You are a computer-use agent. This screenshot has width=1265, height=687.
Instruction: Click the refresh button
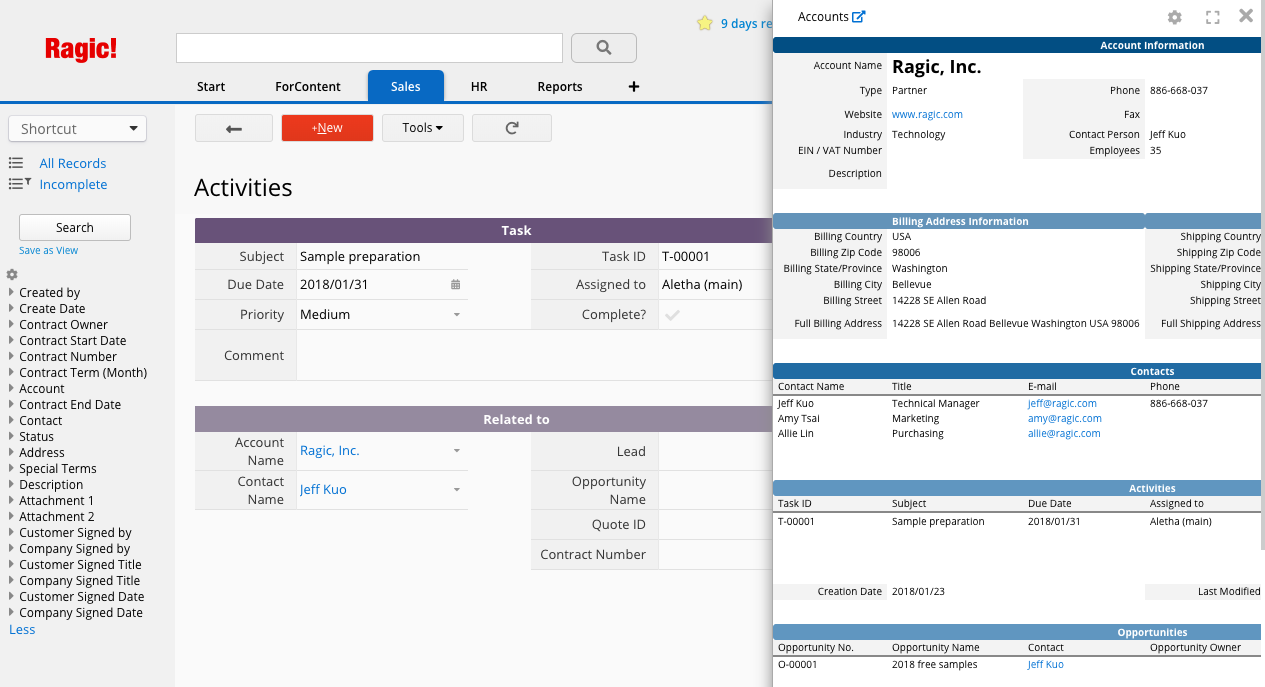tap(512, 128)
